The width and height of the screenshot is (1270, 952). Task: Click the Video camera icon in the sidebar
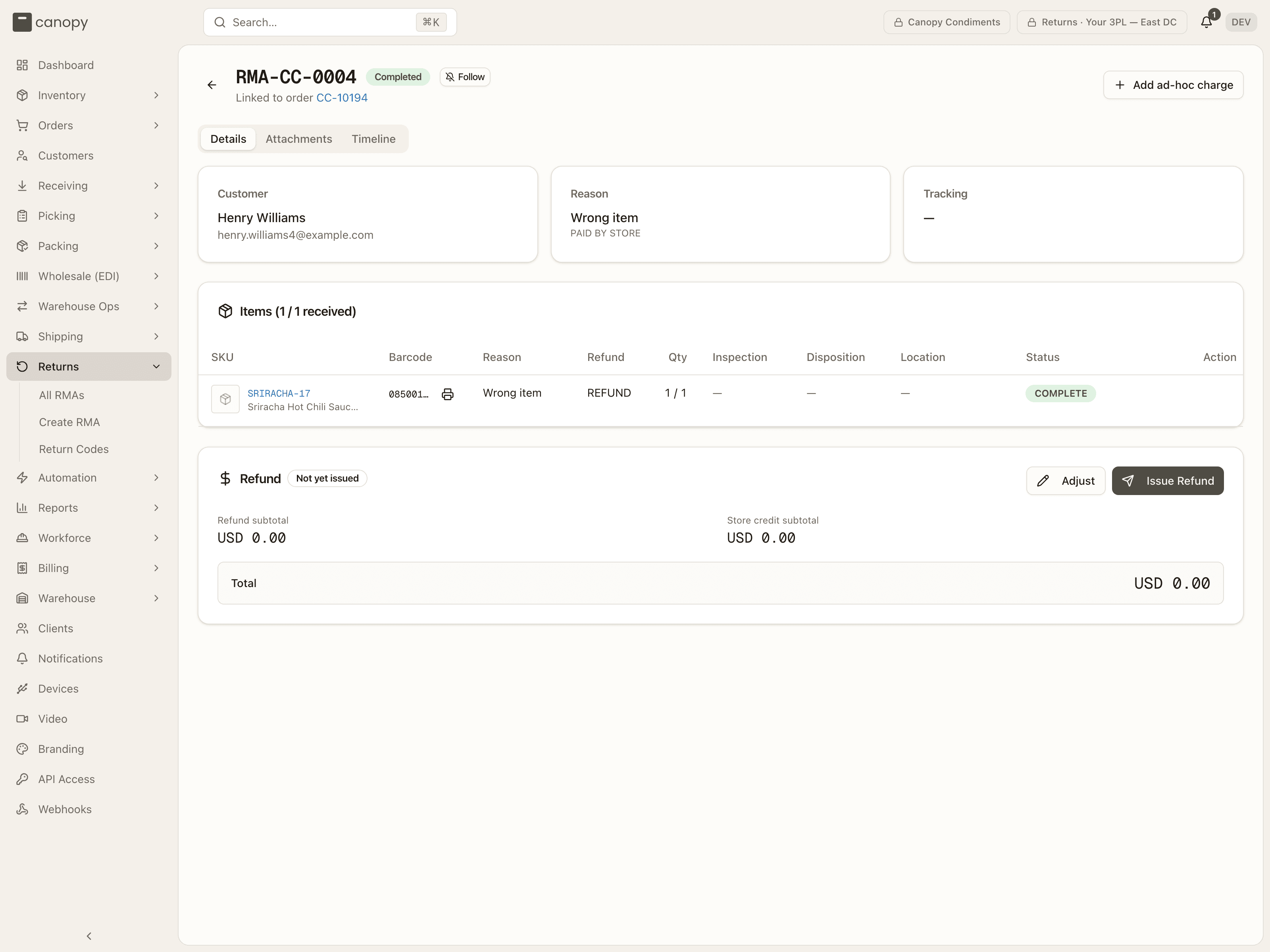coord(22,718)
